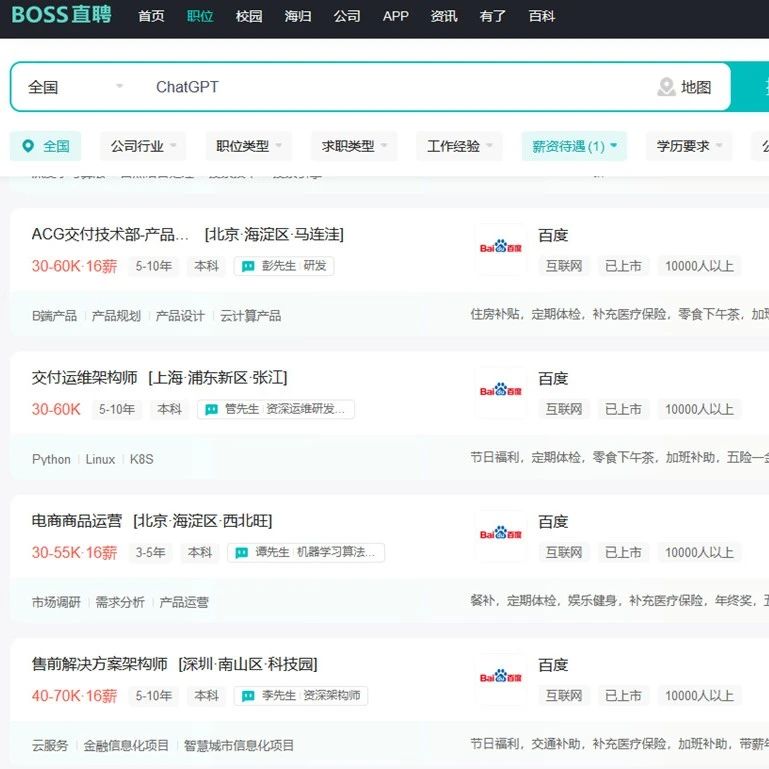Screen dimensions: 769x769
Task: Open the 百科 navigation item
Action: pos(541,16)
